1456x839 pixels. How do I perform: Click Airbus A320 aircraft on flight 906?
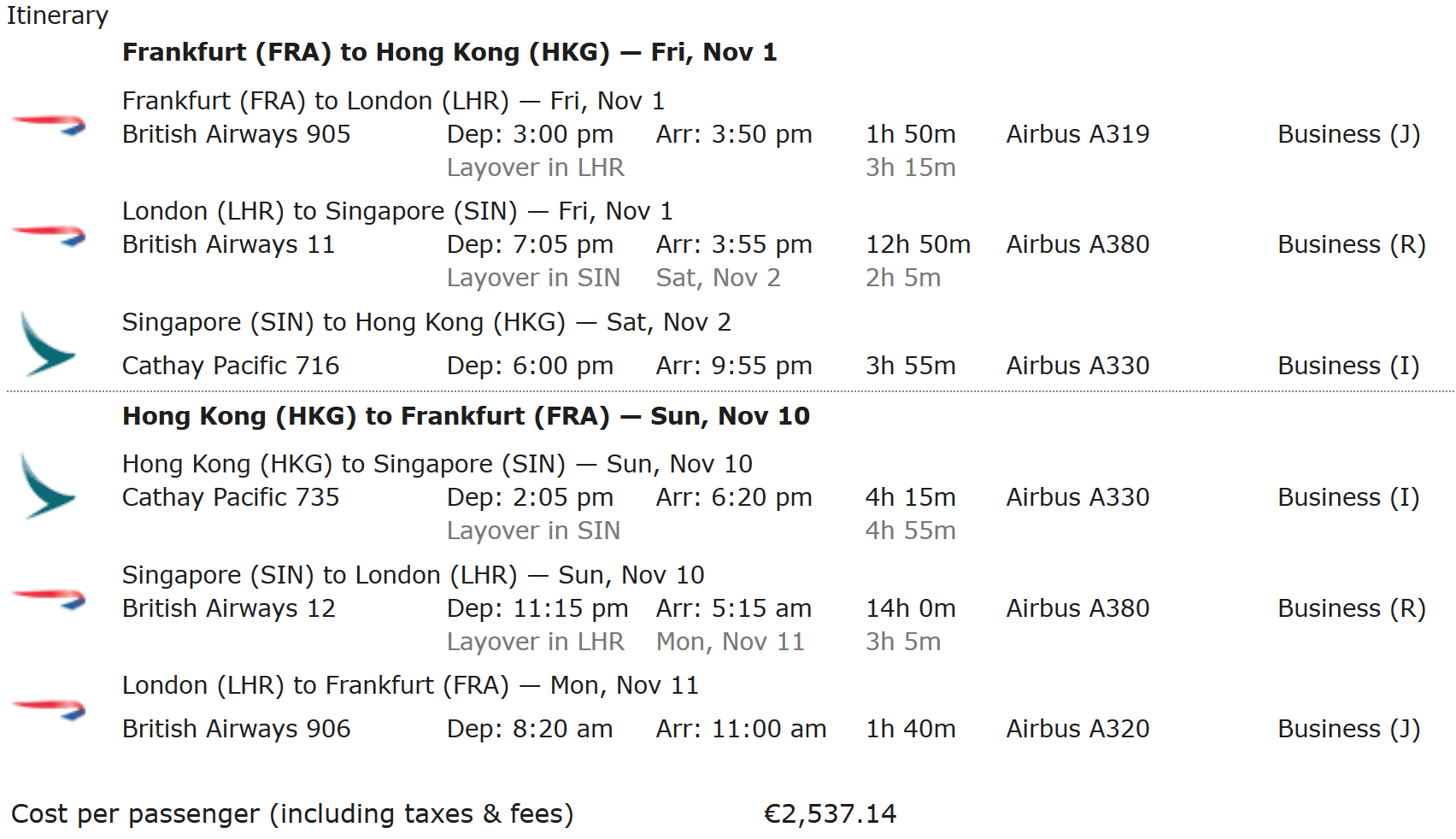tap(1077, 729)
